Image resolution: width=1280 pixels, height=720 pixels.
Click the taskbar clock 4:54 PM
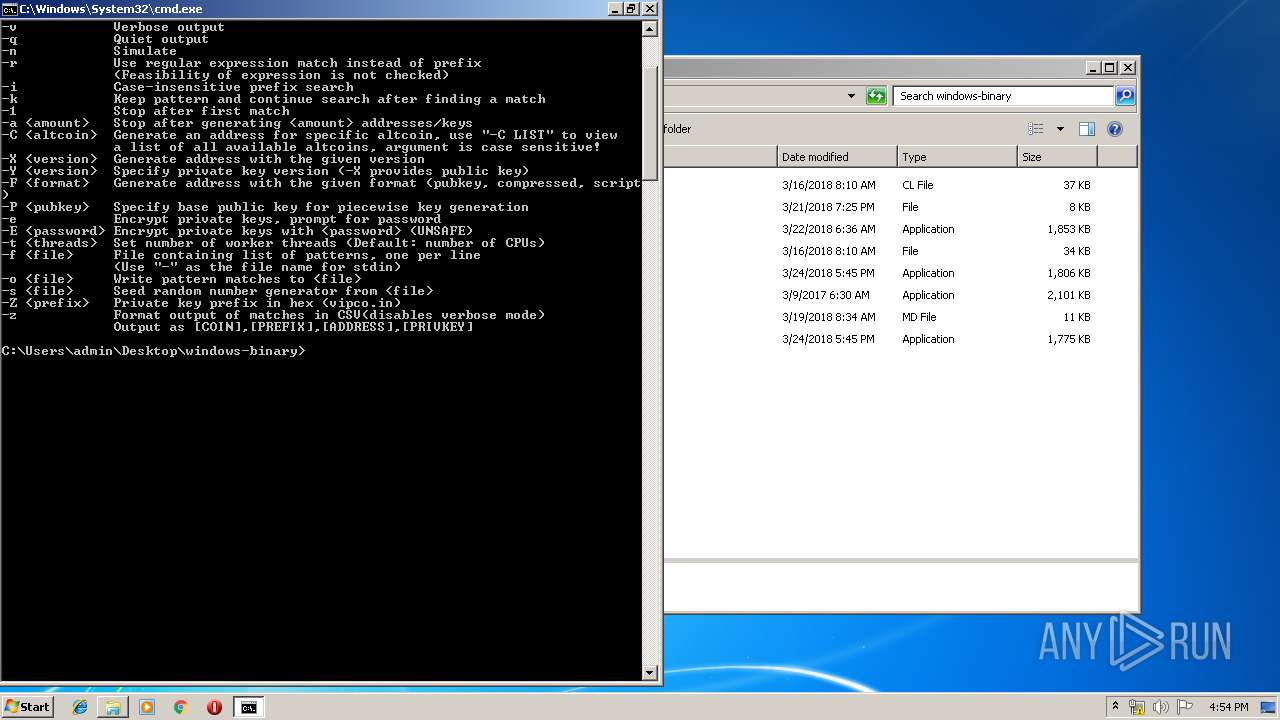coord(1228,707)
